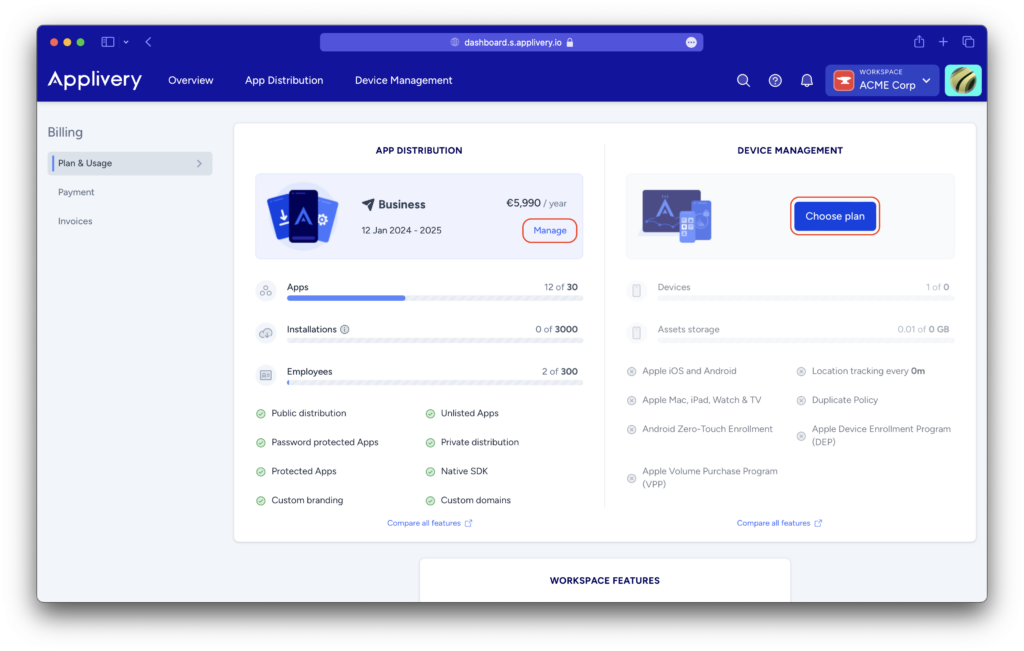Click the Location tracking unavailable icon
Screen dimensions: 1024x651
(x=801, y=372)
